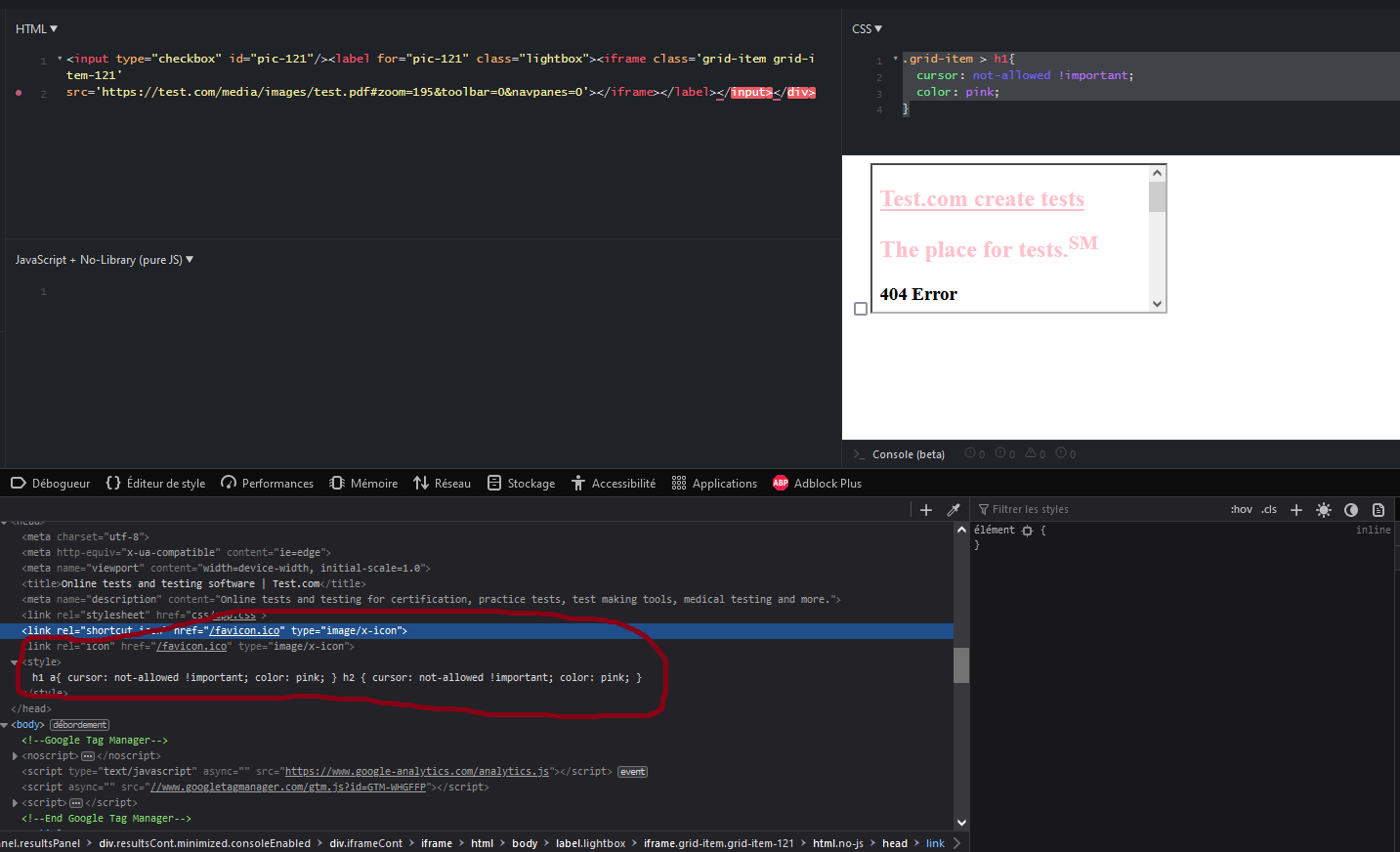
Task: Click the inspector scrollbar down arrow
Action: click(961, 823)
